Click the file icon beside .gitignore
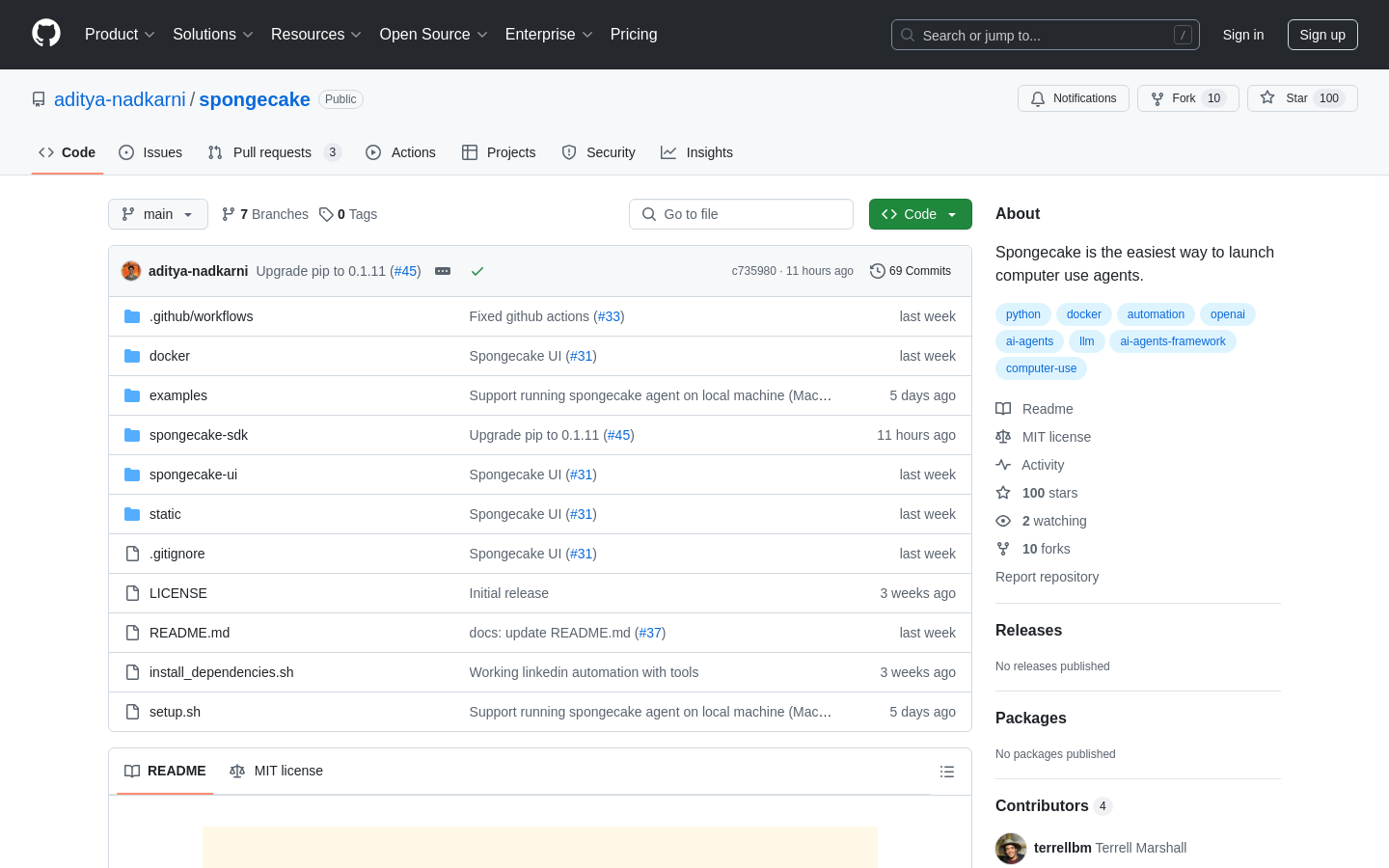The width and height of the screenshot is (1389, 868). (x=132, y=554)
